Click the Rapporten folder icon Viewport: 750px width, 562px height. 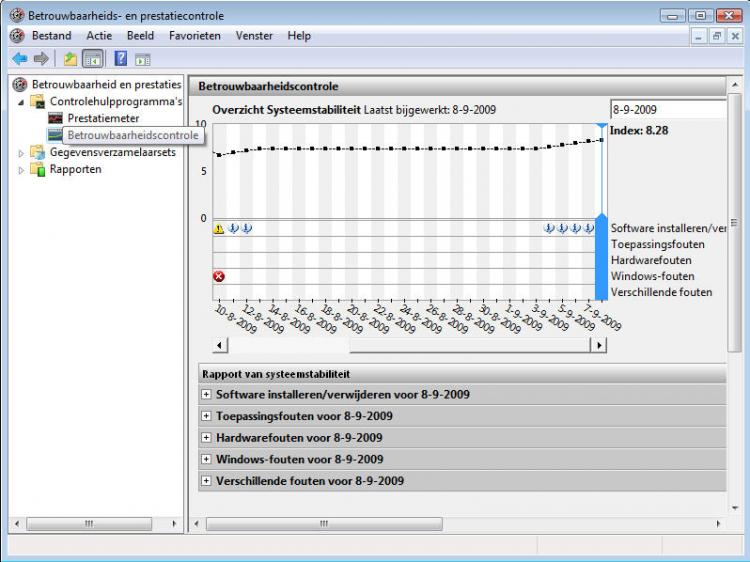coord(38,169)
